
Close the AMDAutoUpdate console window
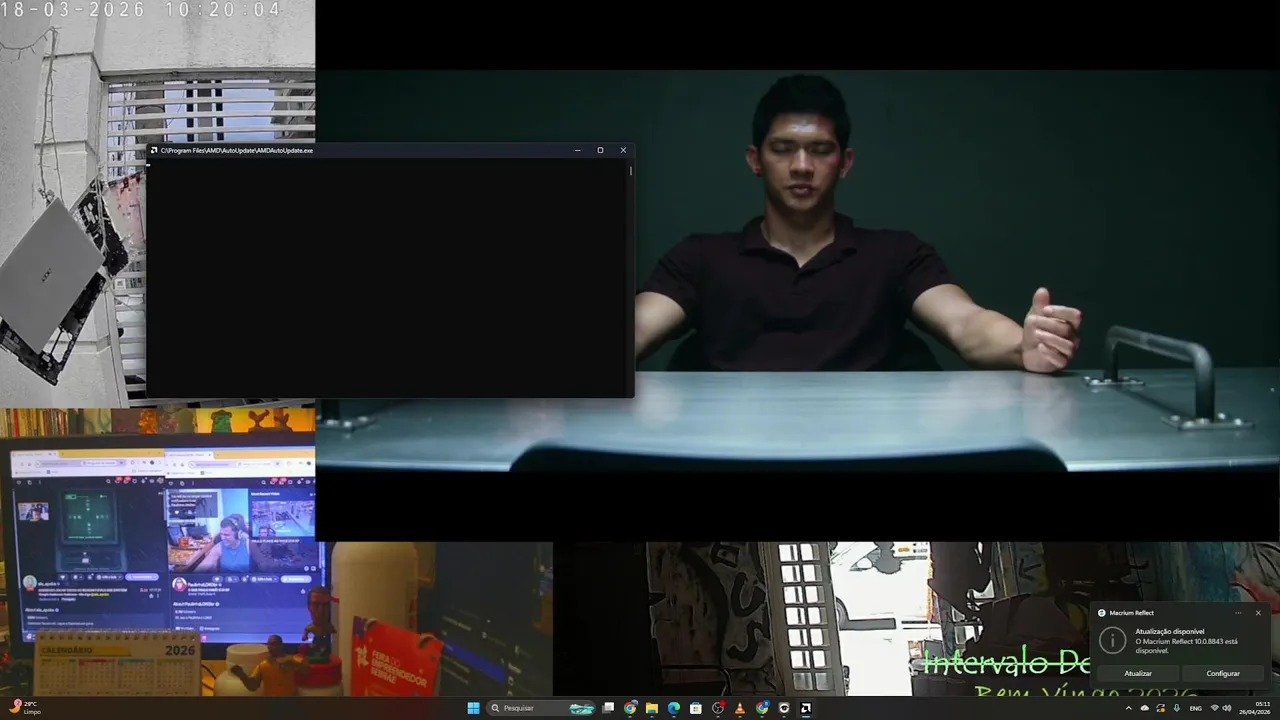tap(623, 150)
